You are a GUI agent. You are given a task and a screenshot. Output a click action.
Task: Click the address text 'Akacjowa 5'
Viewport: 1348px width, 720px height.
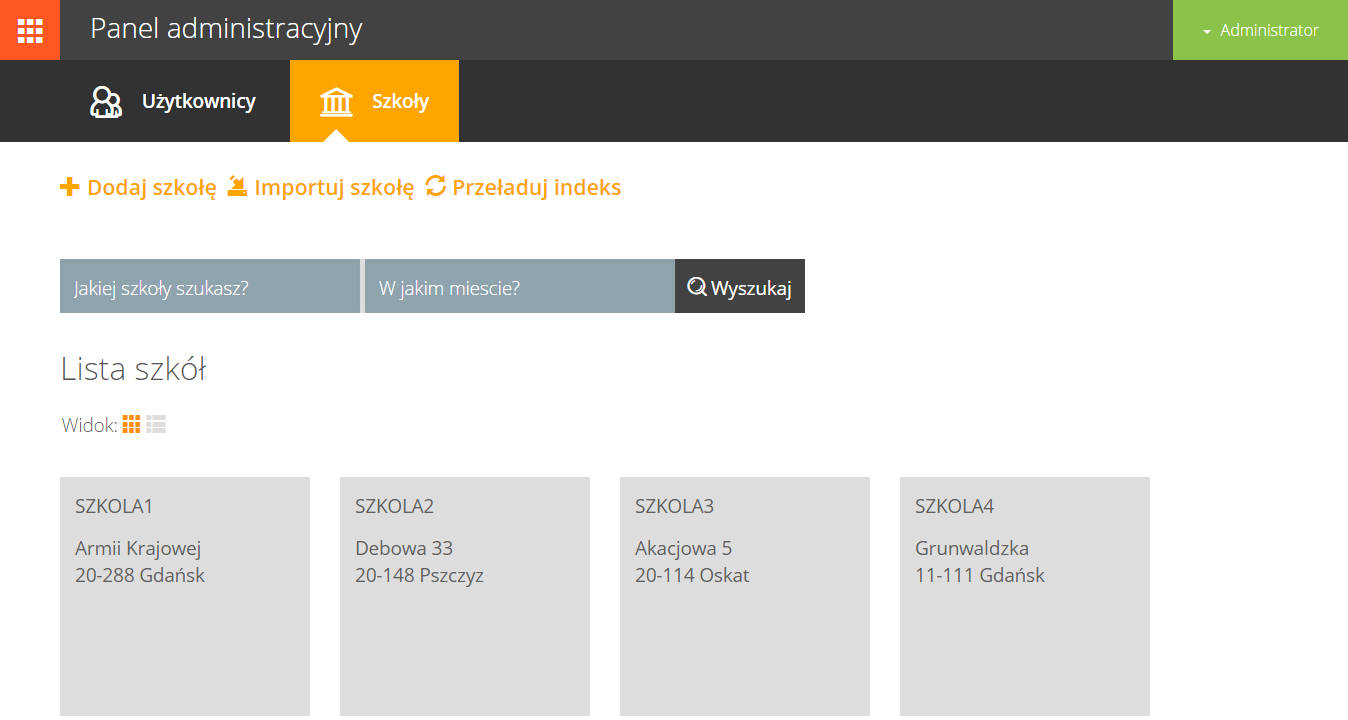(x=684, y=548)
